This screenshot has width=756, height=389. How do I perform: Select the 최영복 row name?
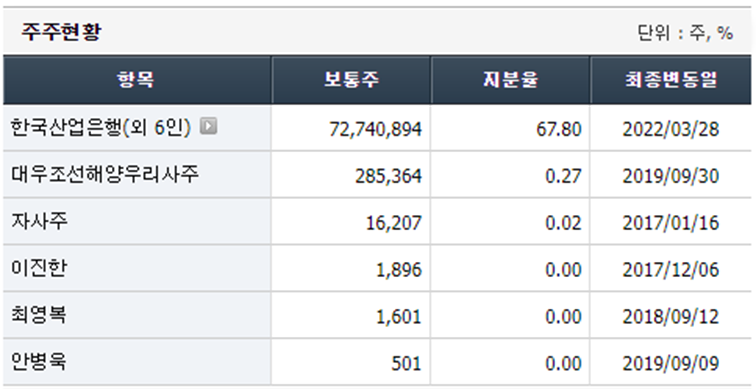[39, 315]
